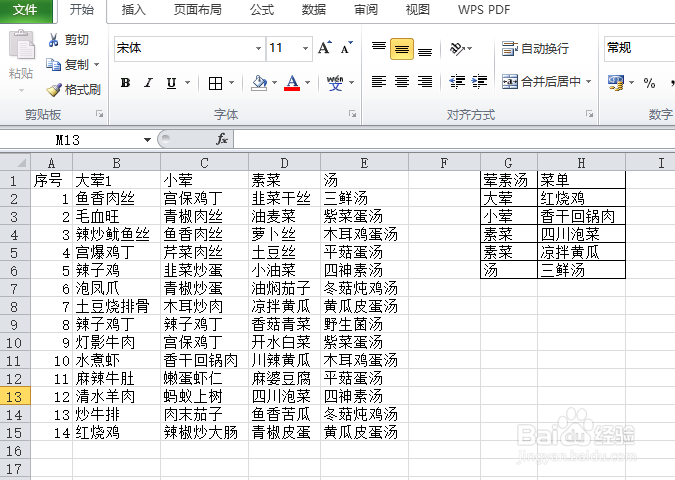Open the Name Box dropdown arrow
The image size is (675, 480).
click(x=147, y=139)
